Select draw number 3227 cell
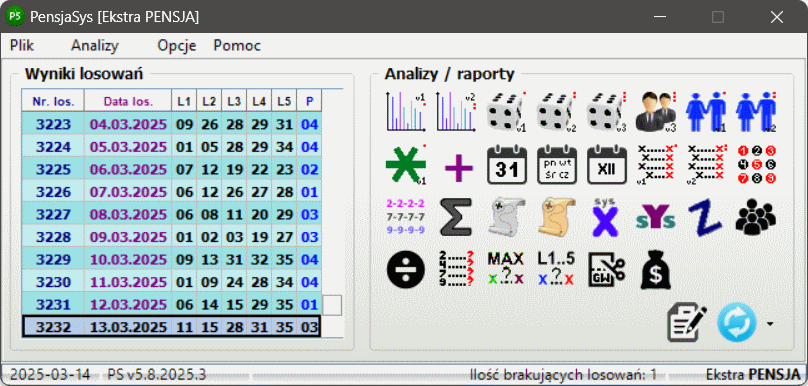 click(53, 214)
